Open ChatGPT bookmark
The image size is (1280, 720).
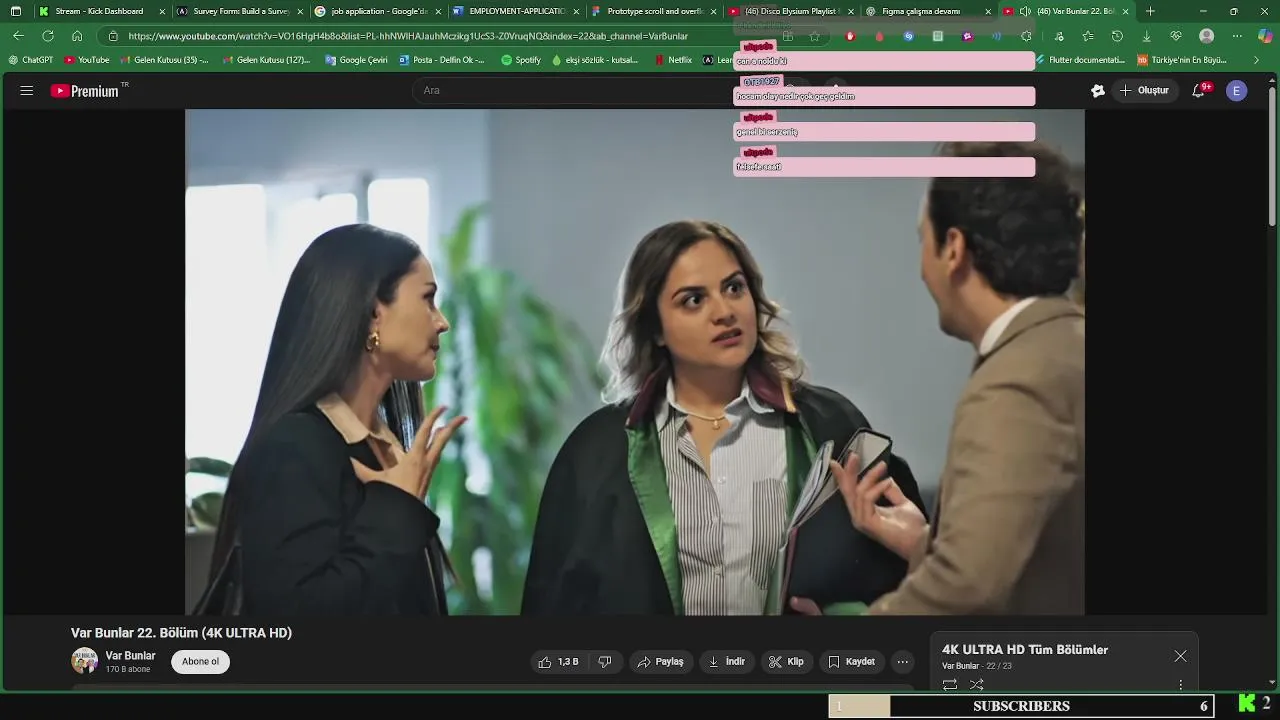(x=31, y=60)
